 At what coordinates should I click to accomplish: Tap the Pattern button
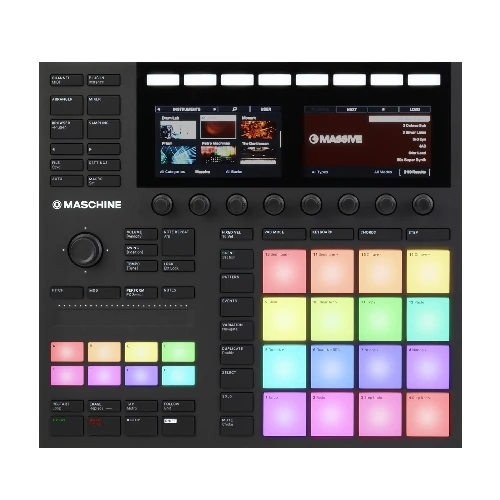237,283
